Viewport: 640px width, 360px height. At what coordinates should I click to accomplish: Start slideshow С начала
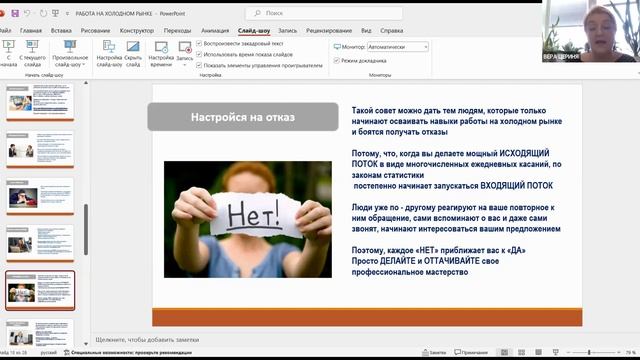coord(9,53)
